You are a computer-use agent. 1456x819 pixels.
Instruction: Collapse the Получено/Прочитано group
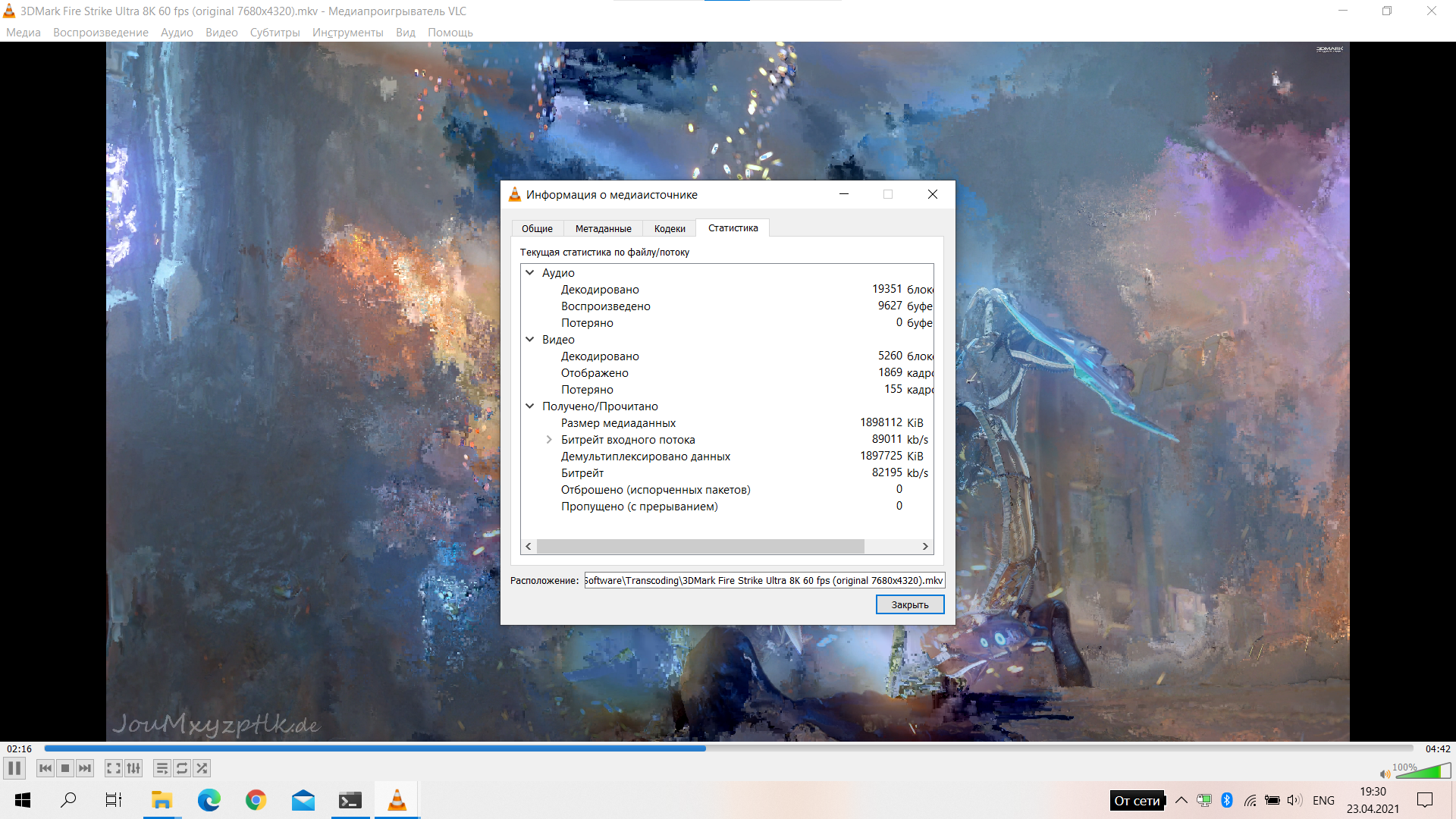[x=530, y=406]
